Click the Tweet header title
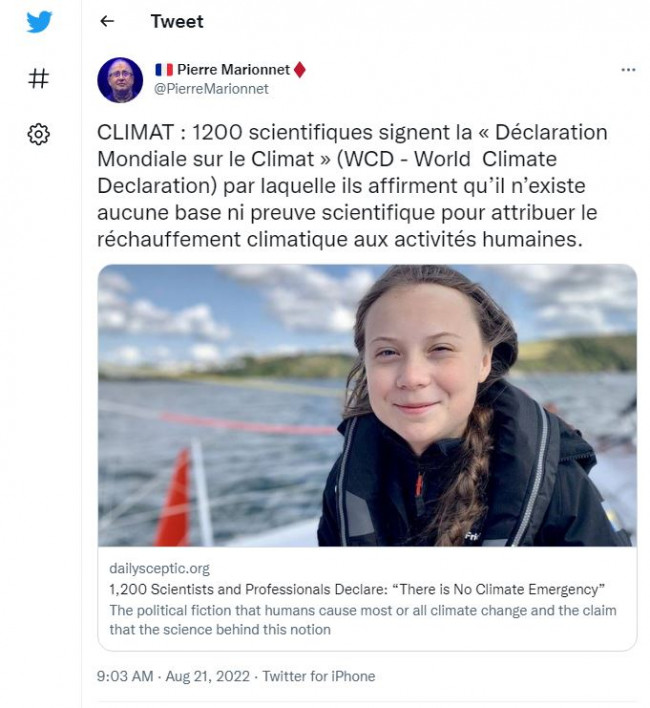This screenshot has height=708, width=650. click(x=177, y=21)
